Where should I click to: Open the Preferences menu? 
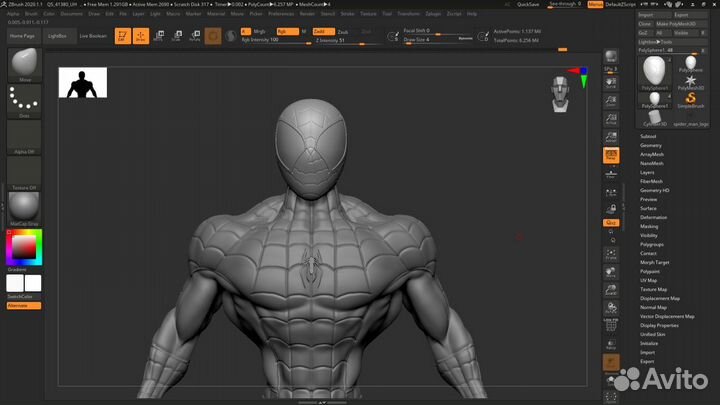click(x=281, y=14)
